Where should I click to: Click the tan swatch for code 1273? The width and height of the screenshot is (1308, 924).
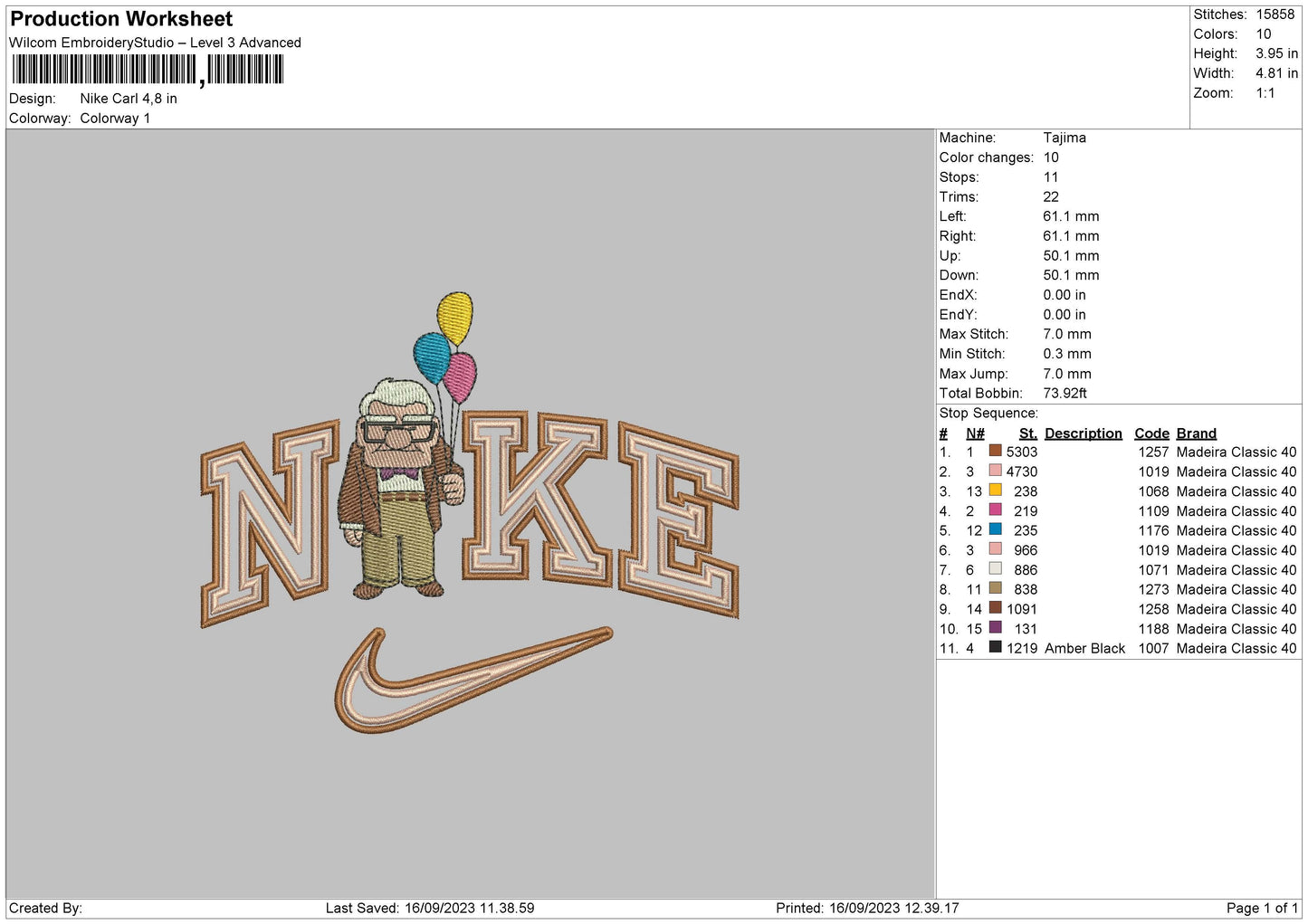click(x=995, y=588)
